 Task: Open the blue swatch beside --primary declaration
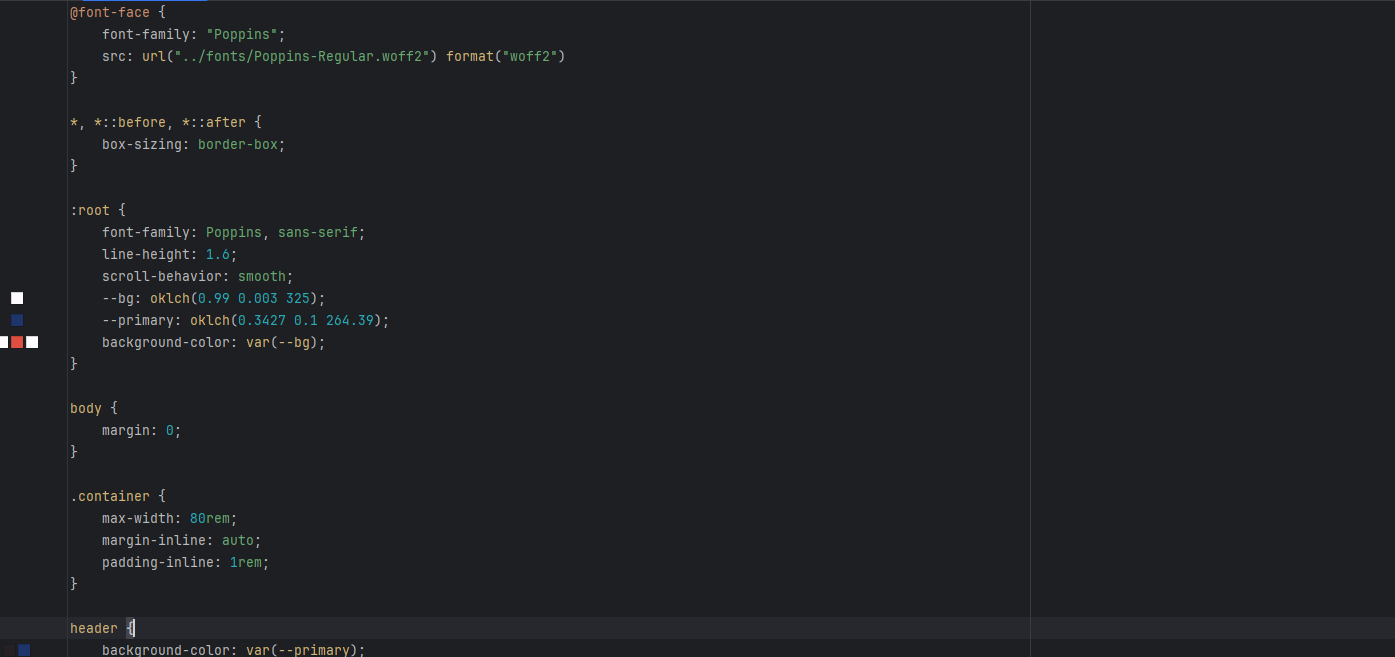tap(17, 320)
